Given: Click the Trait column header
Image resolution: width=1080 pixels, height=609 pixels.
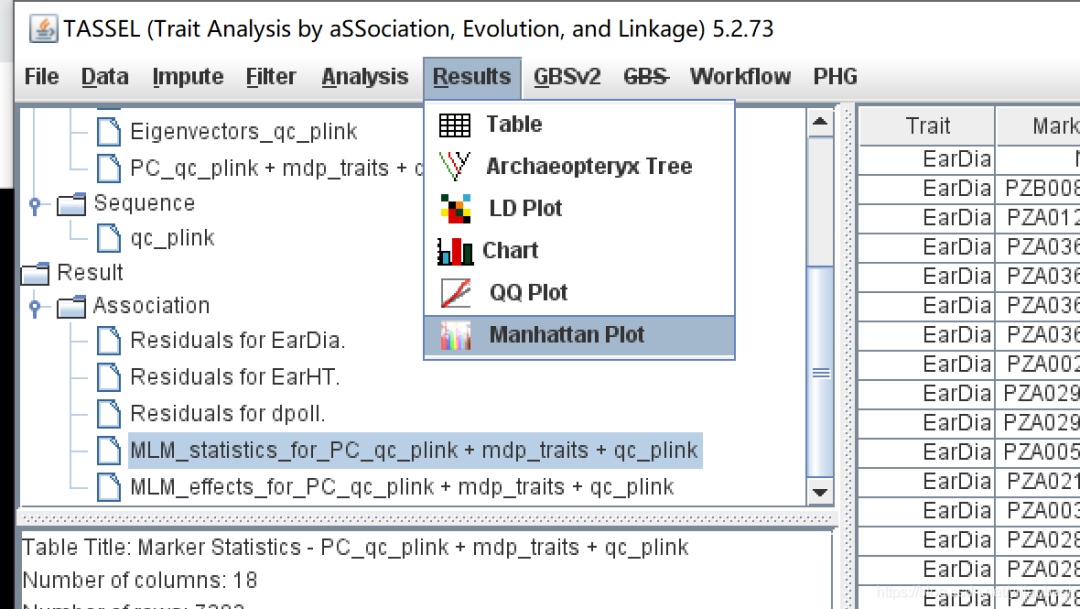Looking at the screenshot, I should pos(927,125).
